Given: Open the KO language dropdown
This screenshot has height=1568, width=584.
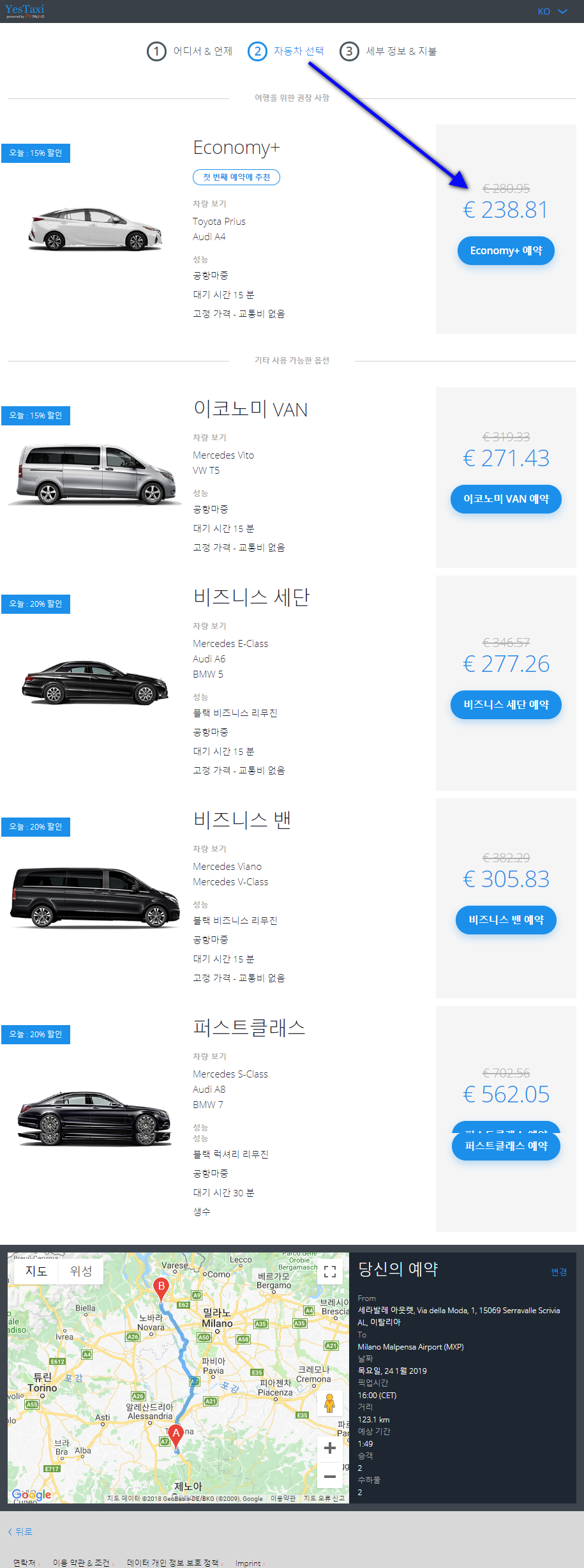Looking at the screenshot, I should [552, 11].
